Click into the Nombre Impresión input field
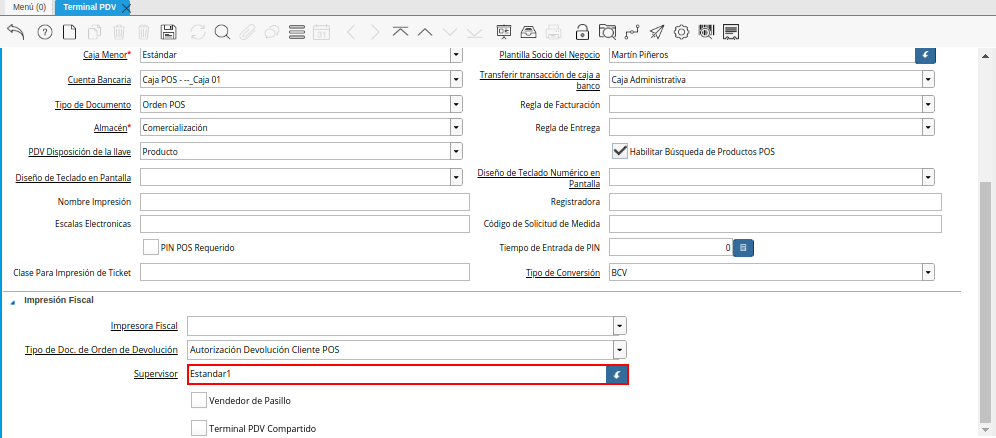 305,202
